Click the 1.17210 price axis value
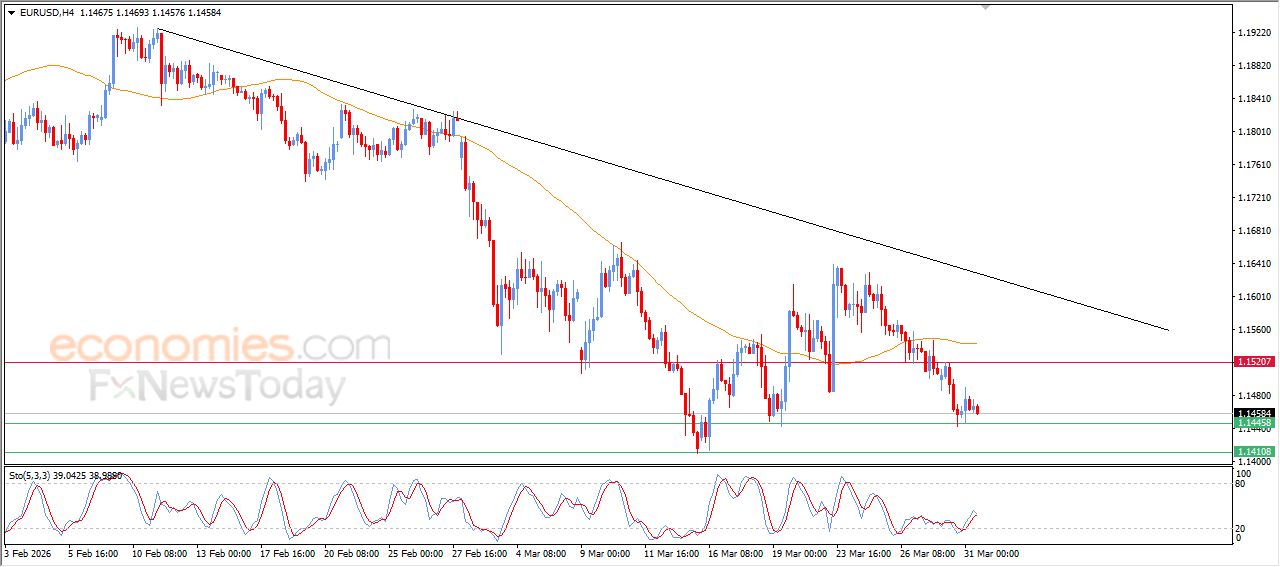The width and height of the screenshot is (1280, 567). pyautogui.click(x=1253, y=198)
